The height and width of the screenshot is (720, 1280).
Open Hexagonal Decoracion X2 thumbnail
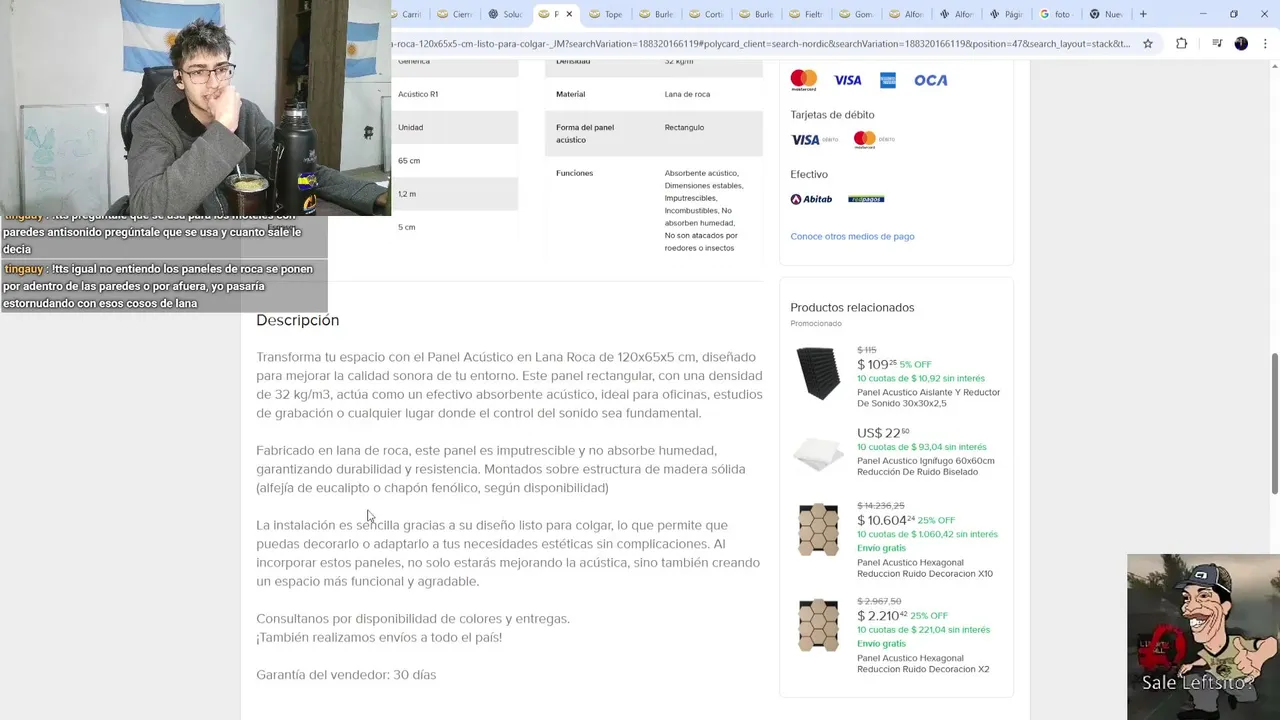819,625
